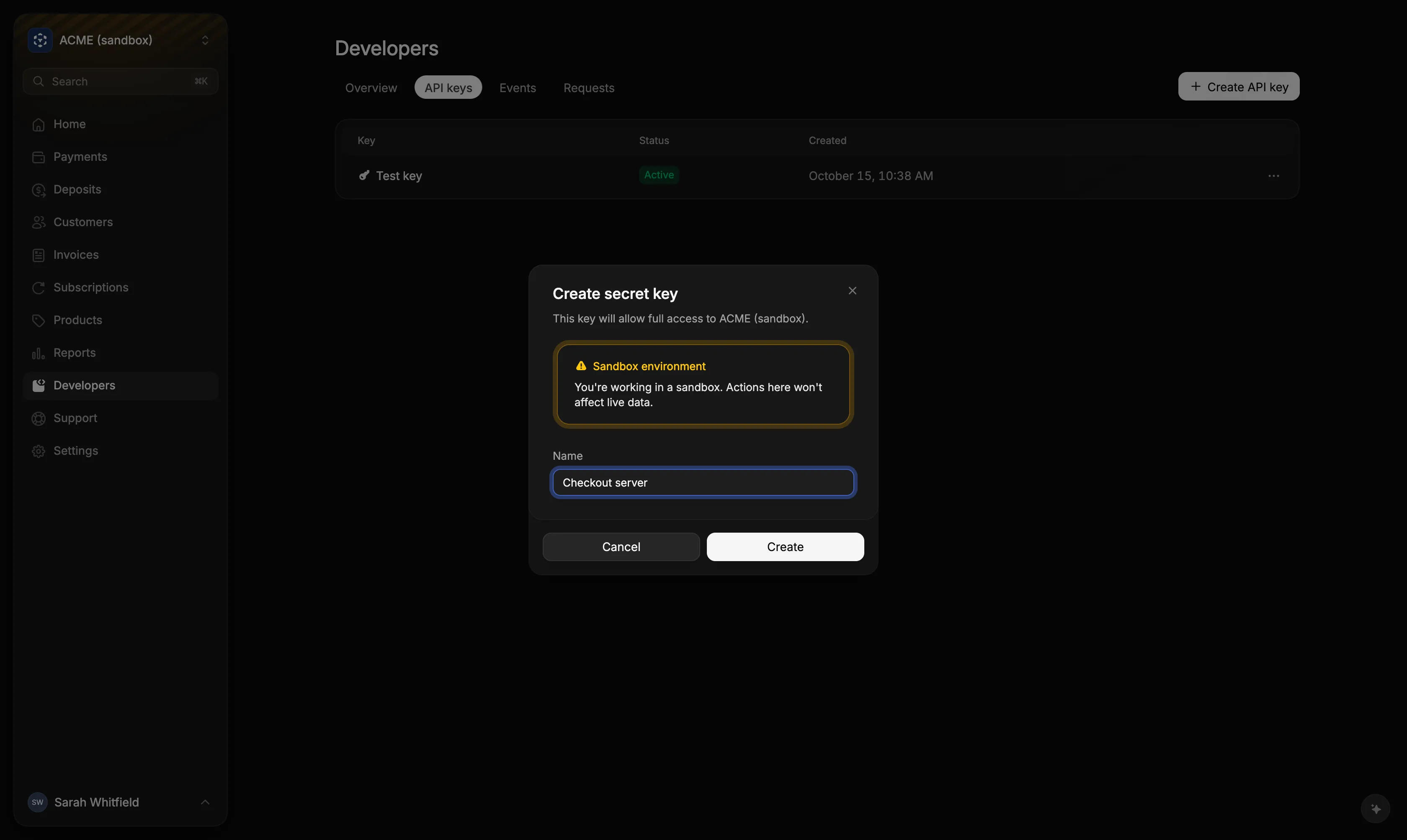Open Settings via its gear icon
This screenshot has height=840, width=1407.
tap(39, 451)
